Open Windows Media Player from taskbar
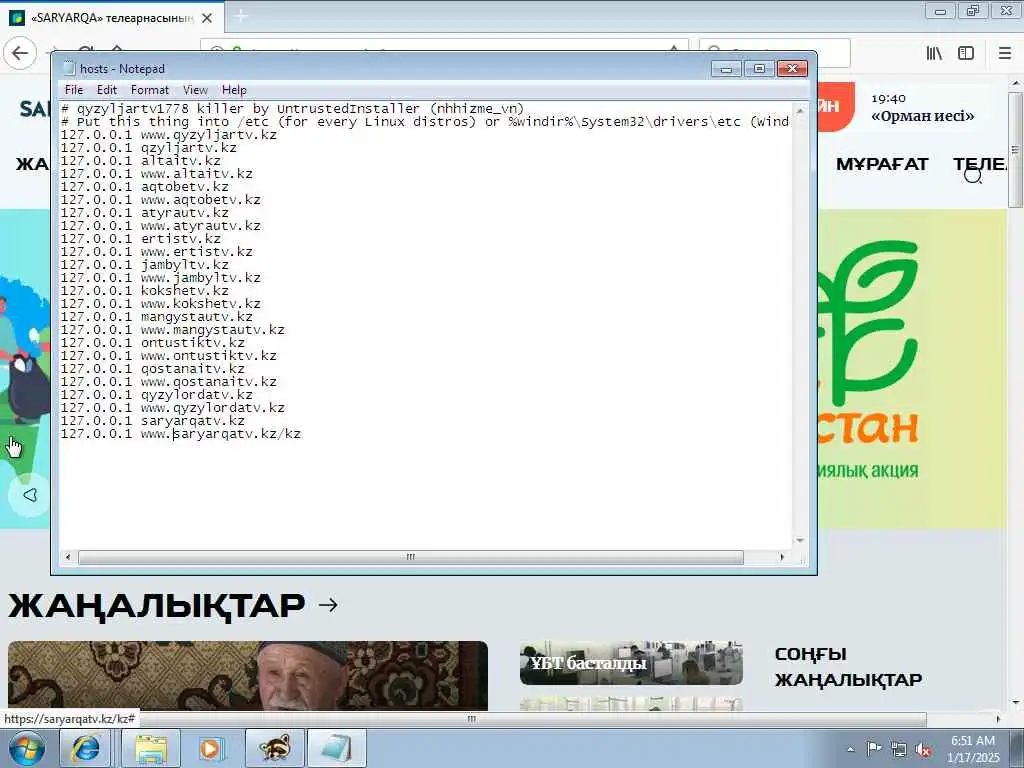 [211, 748]
